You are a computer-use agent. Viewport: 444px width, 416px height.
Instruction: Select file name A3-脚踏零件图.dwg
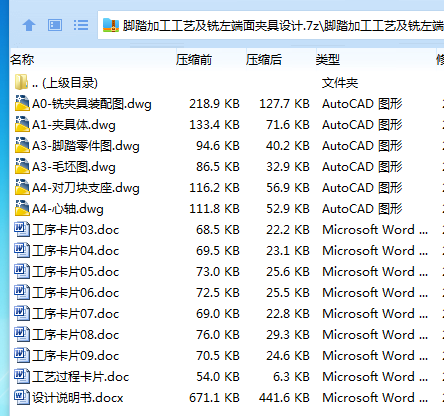tap(86, 146)
